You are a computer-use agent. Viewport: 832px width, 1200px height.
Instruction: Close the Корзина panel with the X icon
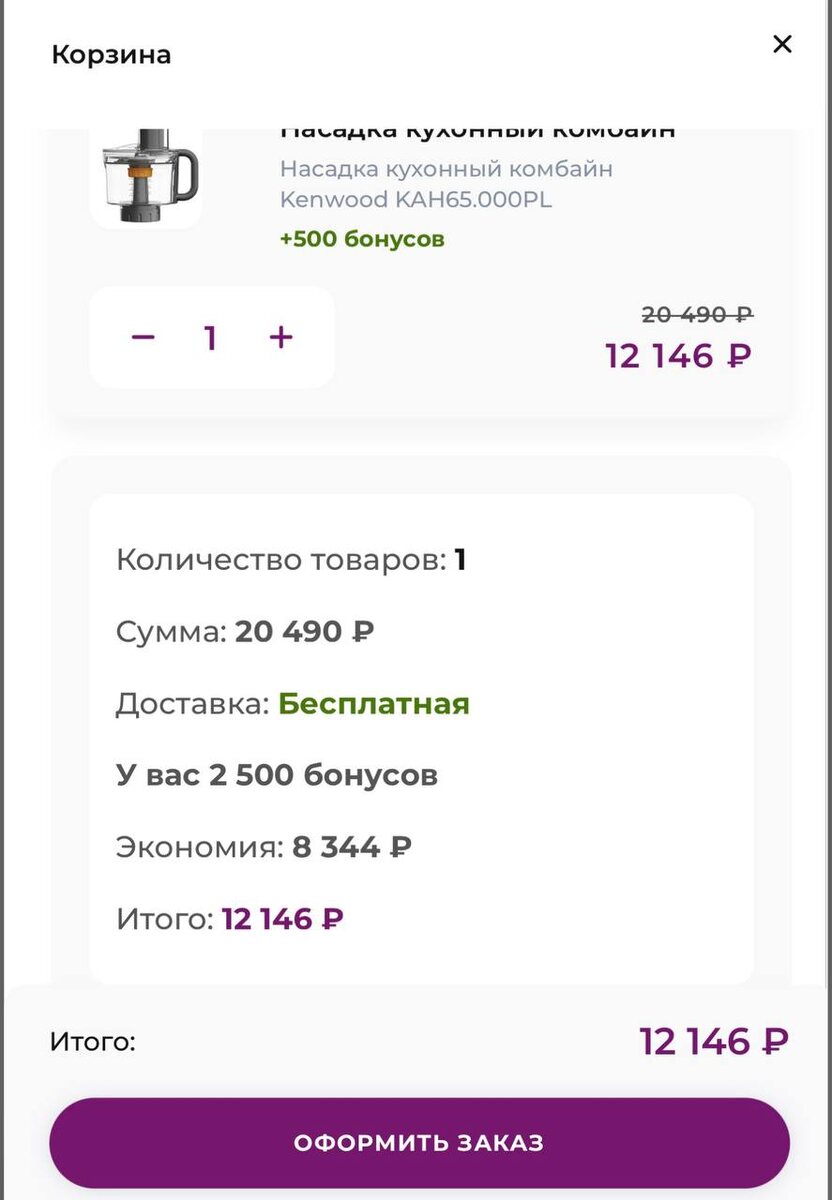click(781, 44)
